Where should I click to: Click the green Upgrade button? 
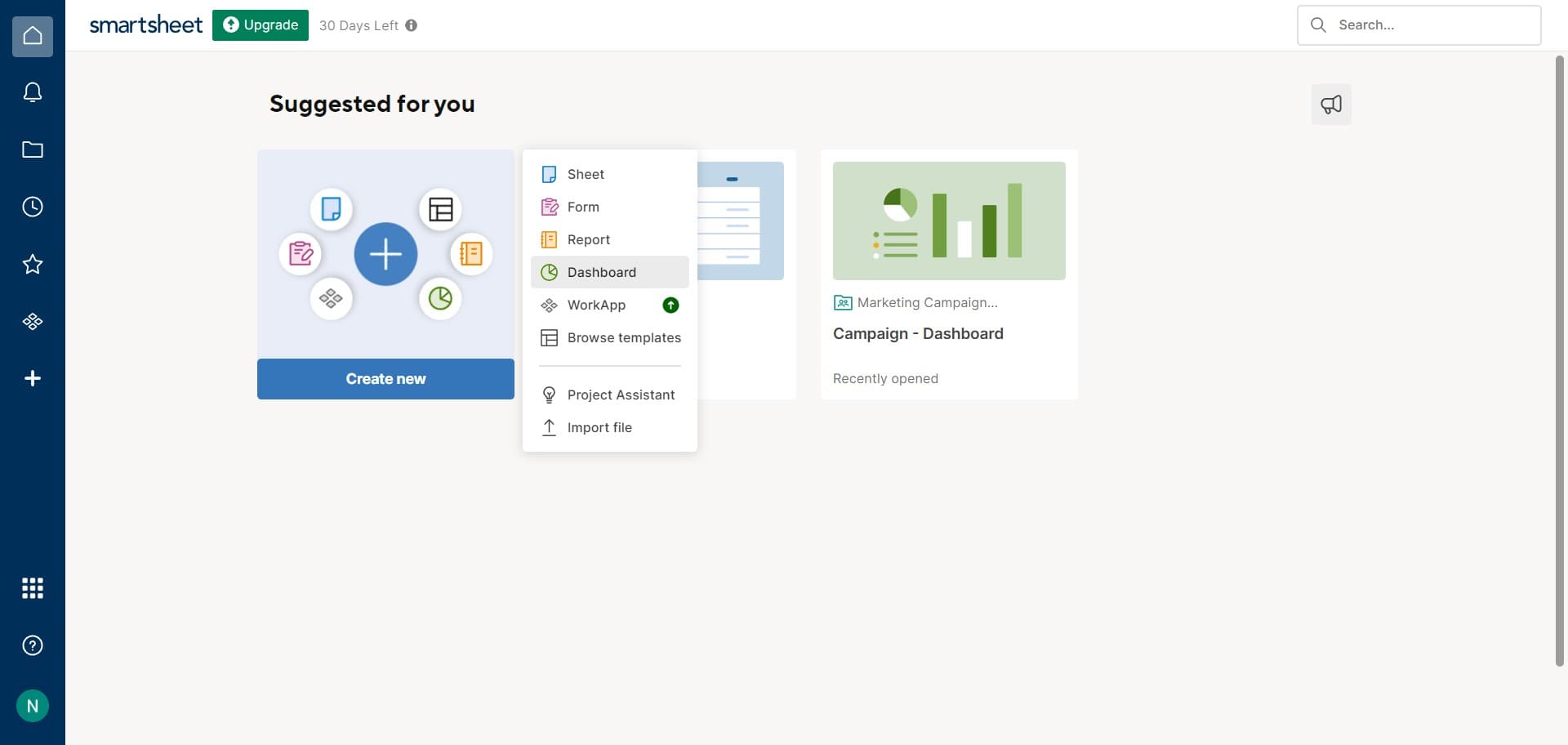click(260, 25)
